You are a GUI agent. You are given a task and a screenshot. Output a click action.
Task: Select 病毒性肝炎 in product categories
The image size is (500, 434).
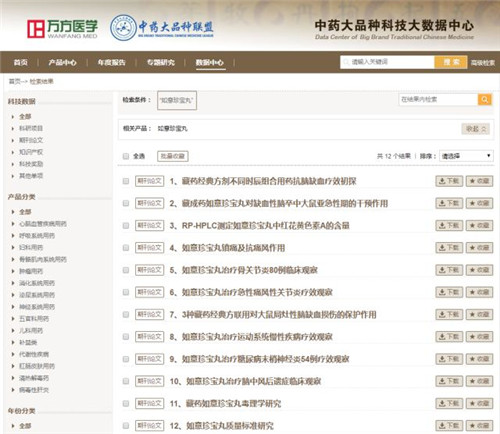(x=34, y=390)
